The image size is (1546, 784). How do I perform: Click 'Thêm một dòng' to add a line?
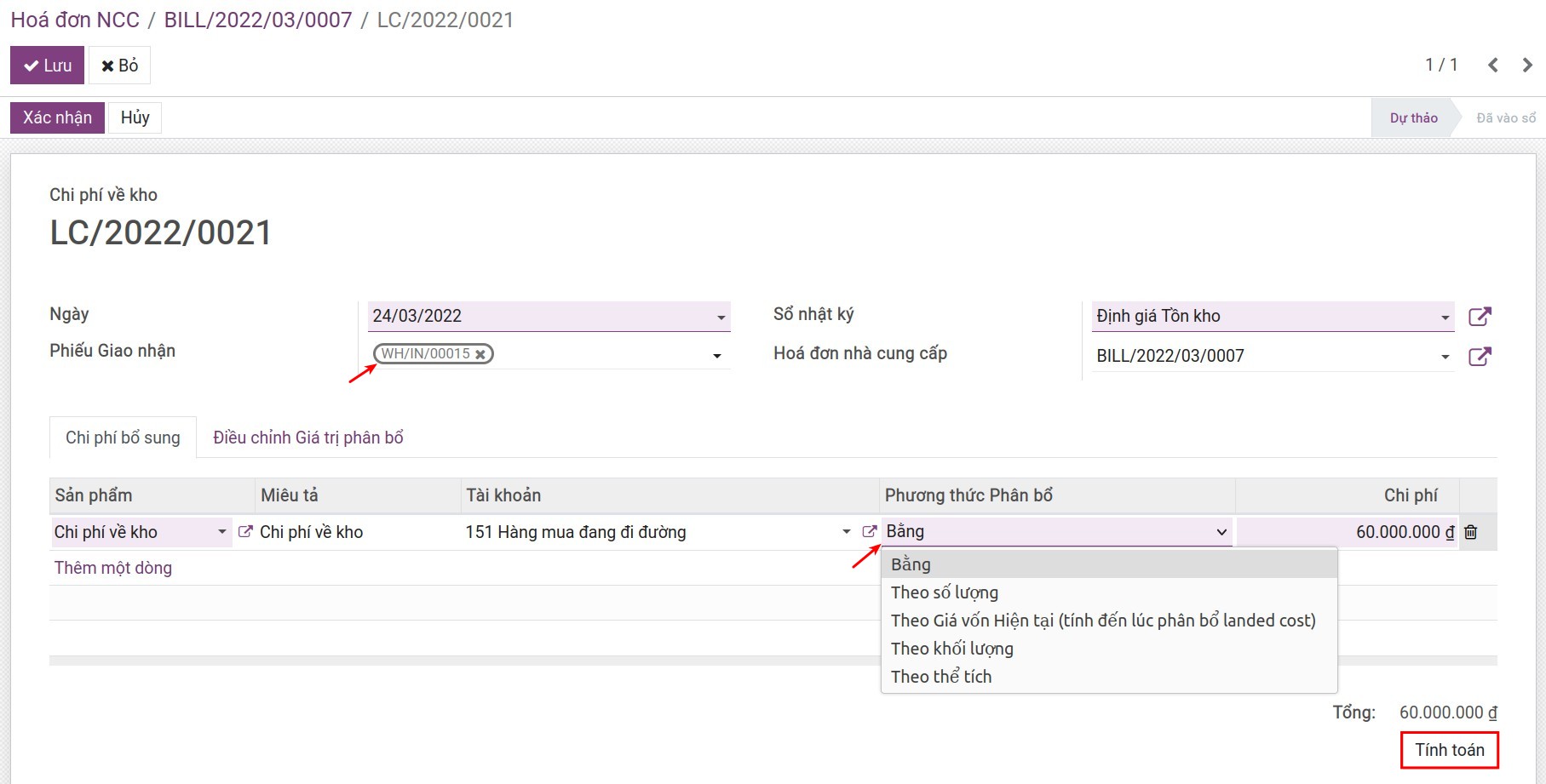[x=113, y=568]
